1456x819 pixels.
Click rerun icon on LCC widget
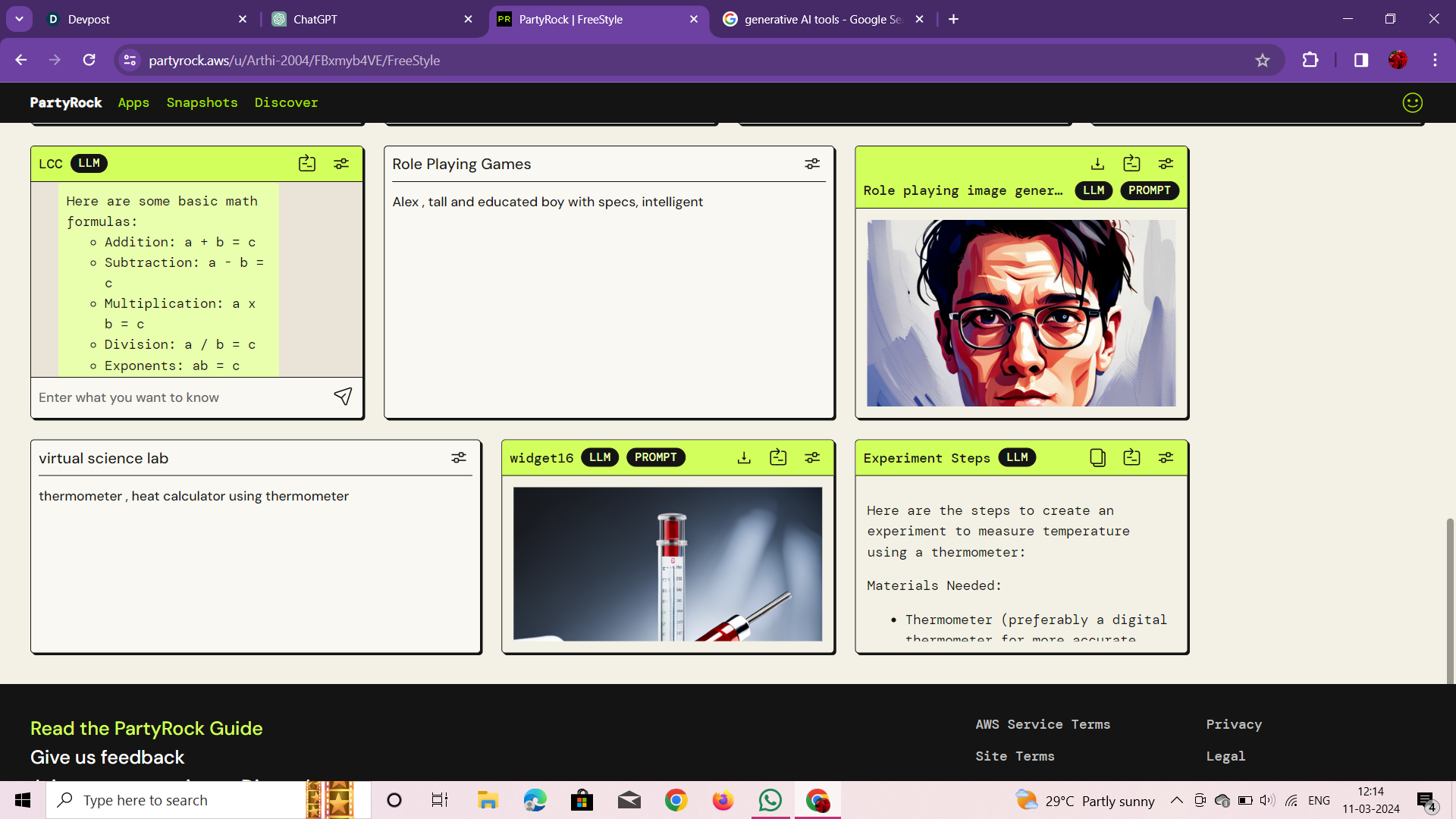307,164
